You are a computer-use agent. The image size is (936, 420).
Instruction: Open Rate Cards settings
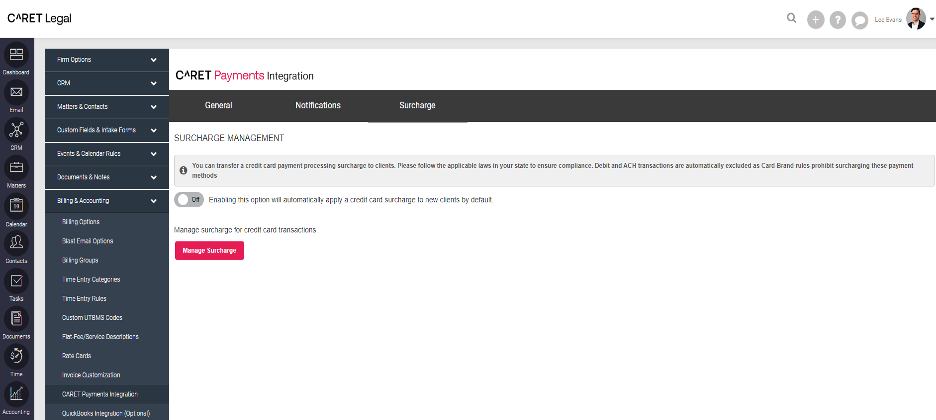click(76, 356)
